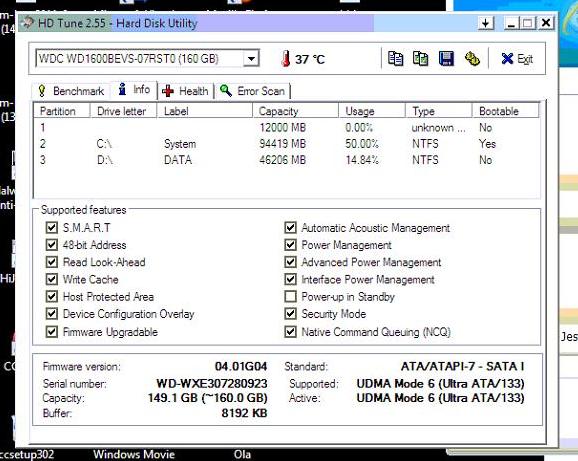
Task: Toggle the Interface Power Management checkbox
Action: coord(290,279)
